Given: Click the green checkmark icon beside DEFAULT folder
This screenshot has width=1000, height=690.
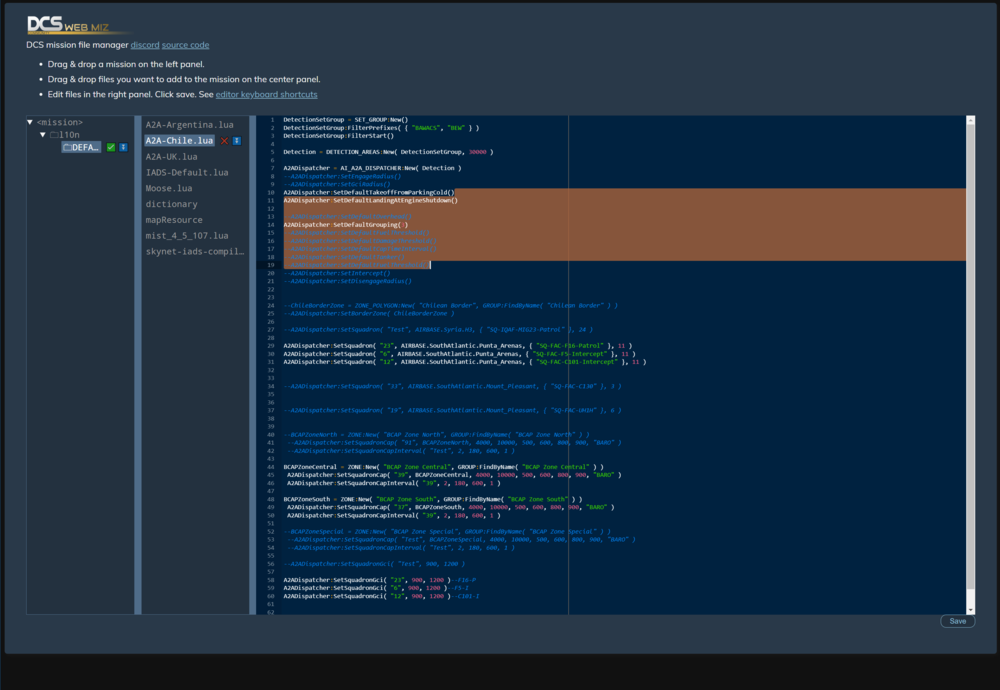Looking at the screenshot, I should pyautogui.click(x=111, y=147).
